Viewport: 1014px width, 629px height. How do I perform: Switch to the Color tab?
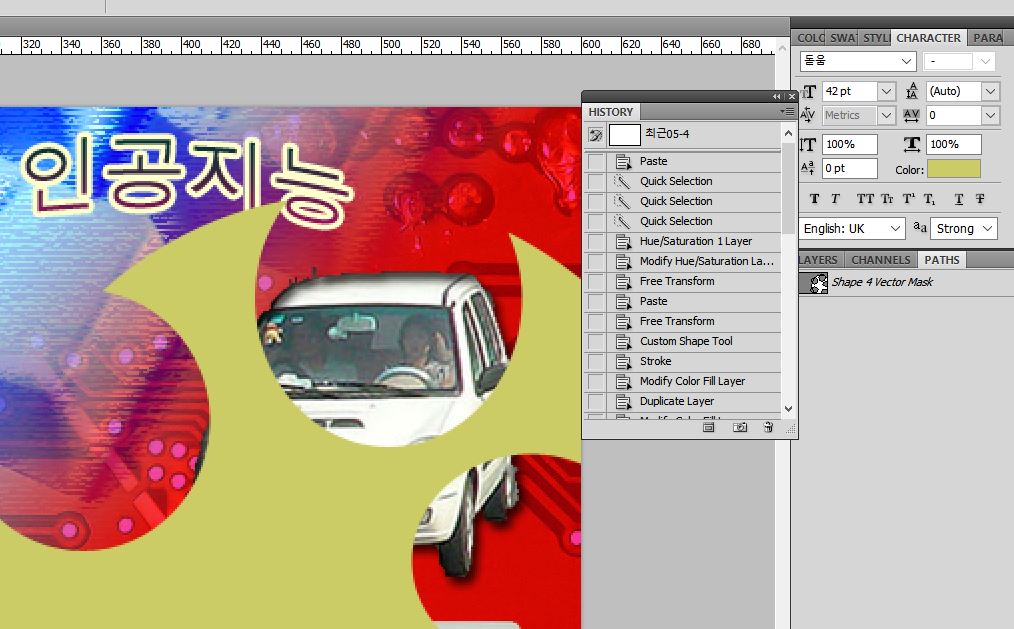click(x=810, y=38)
